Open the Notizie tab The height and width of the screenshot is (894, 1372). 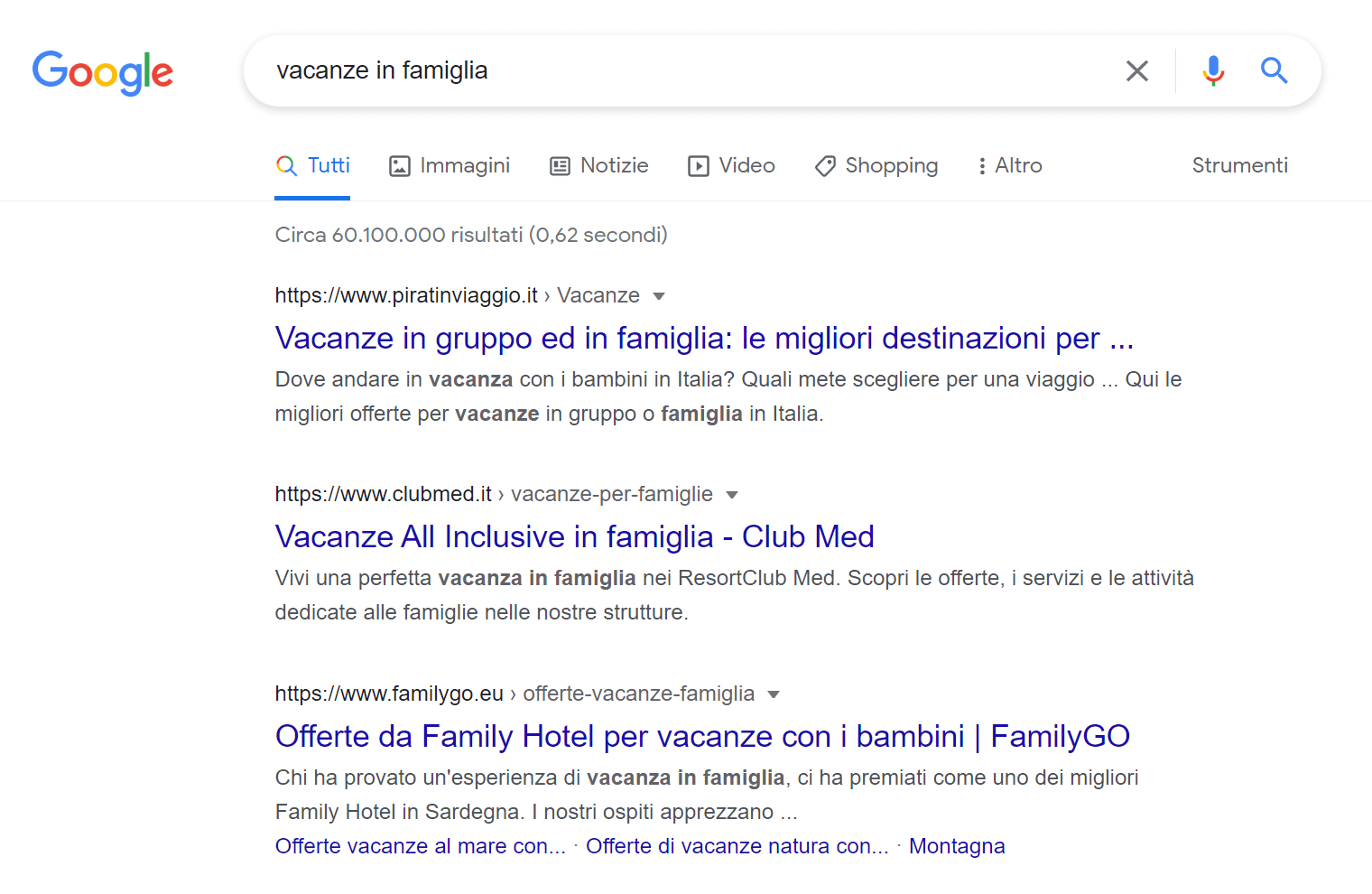pyautogui.click(x=599, y=166)
